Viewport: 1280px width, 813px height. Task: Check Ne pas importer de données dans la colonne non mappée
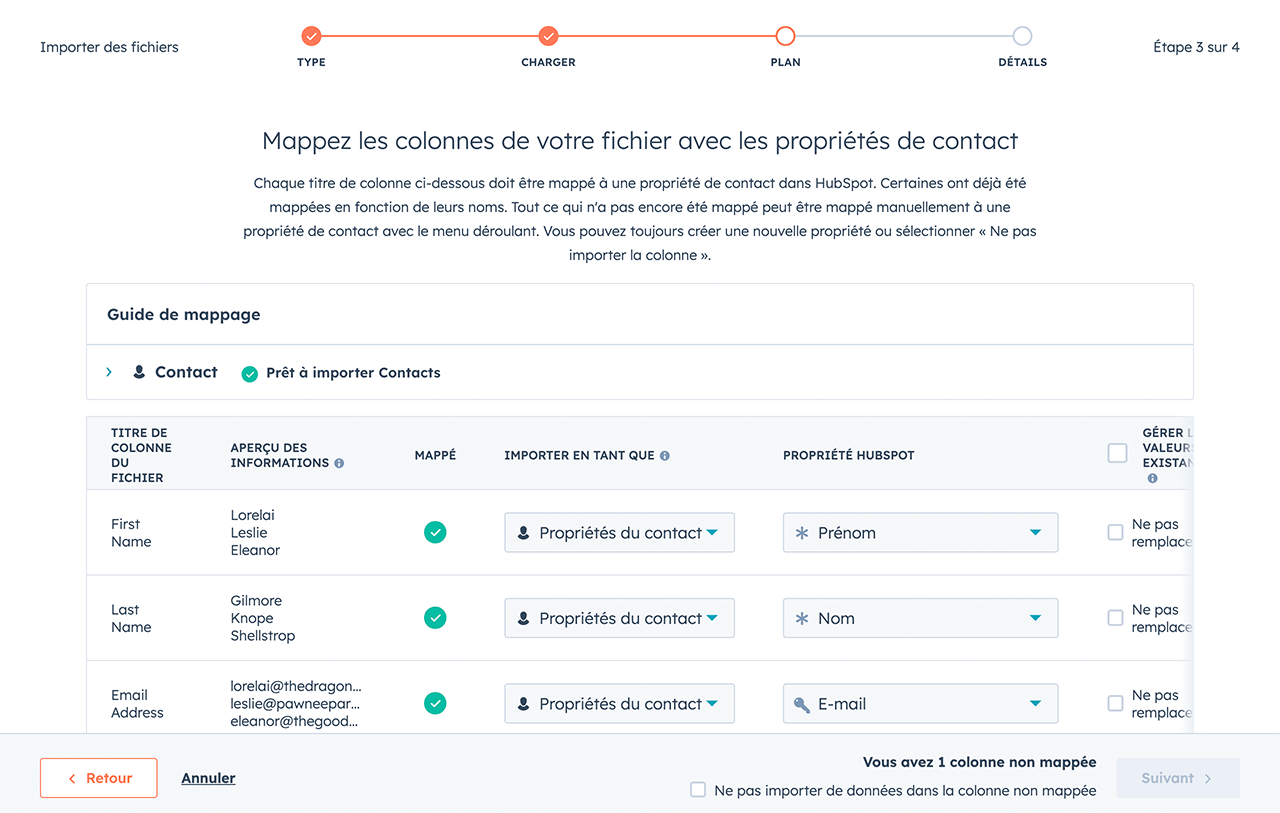tap(698, 790)
